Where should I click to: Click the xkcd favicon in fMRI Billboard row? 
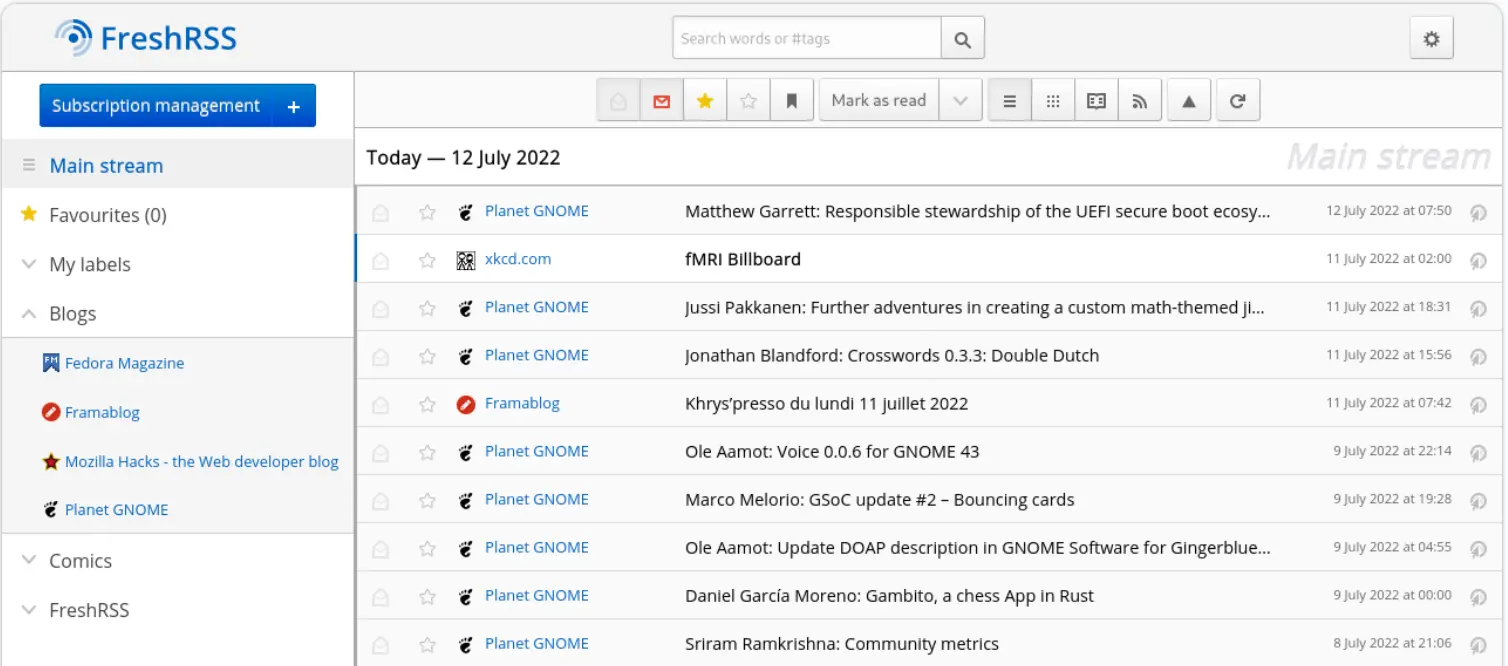point(465,260)
